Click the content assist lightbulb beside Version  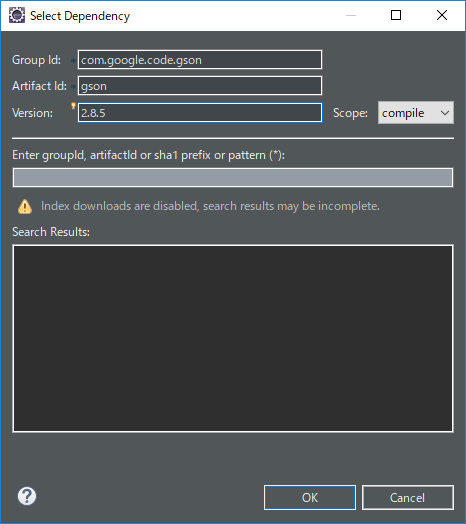[x=73, y=106]
